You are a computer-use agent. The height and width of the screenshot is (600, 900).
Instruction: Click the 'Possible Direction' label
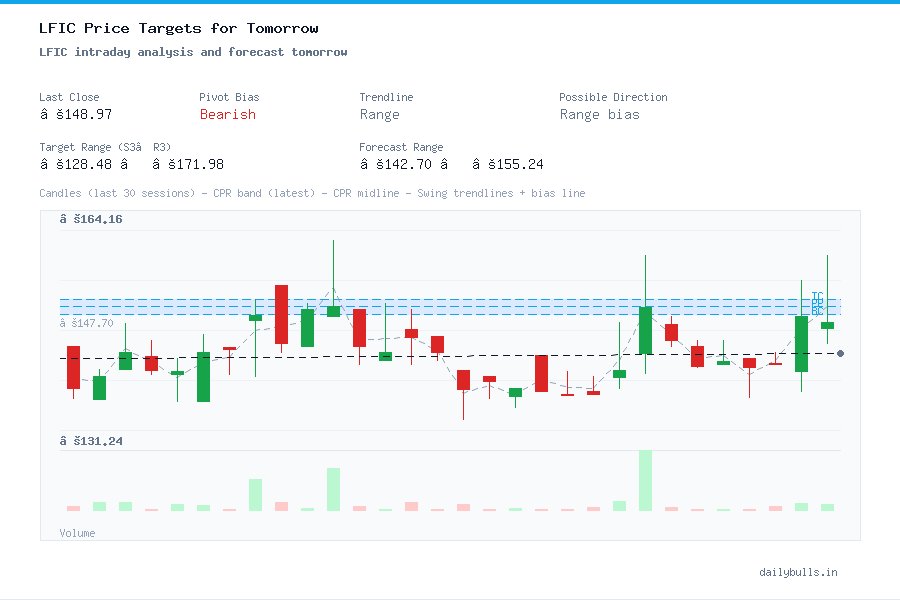[613, 97]
